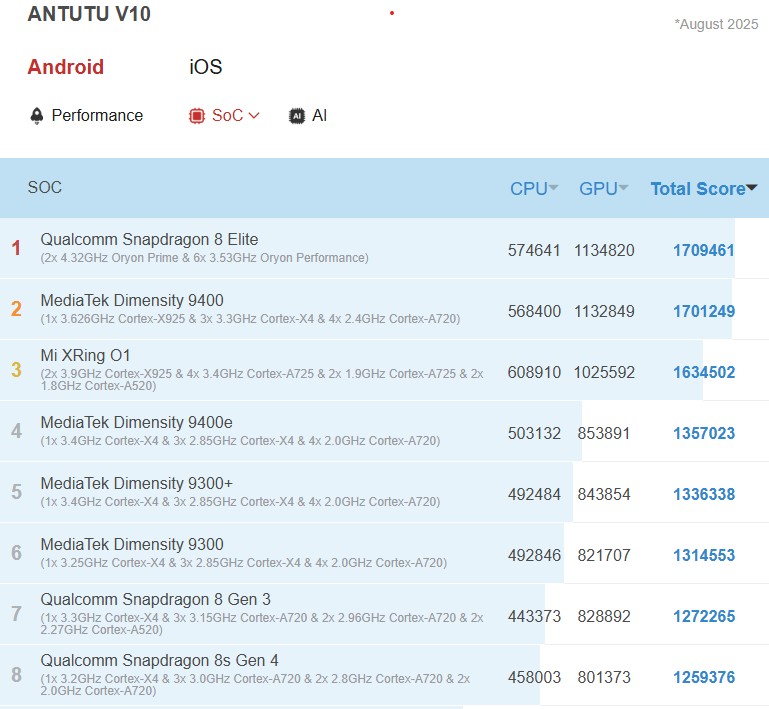Select the SoC tab label
Image resolution: width=769 pixels, height=709 pixels.
227,116
